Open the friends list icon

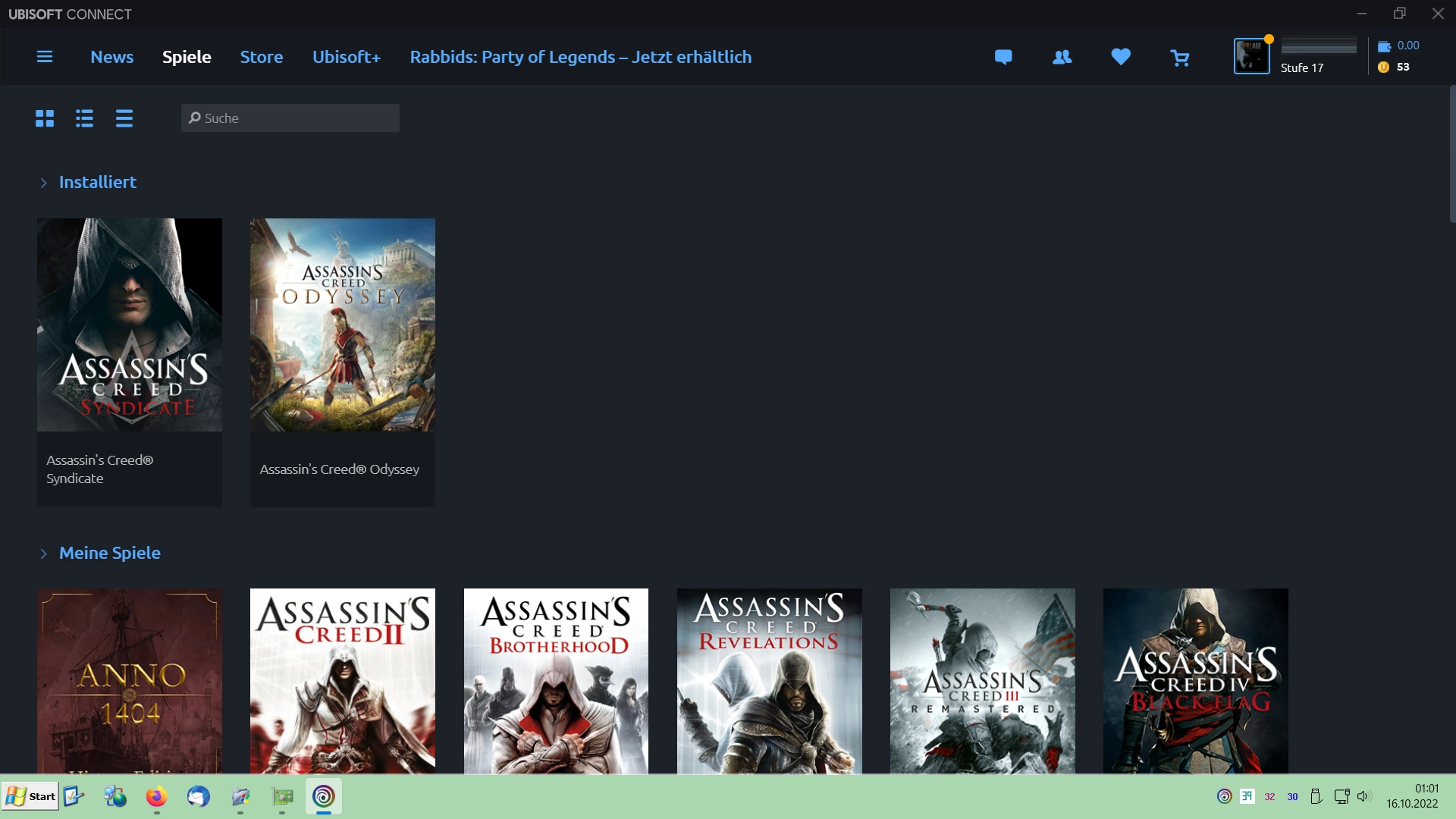(1062, 57)
